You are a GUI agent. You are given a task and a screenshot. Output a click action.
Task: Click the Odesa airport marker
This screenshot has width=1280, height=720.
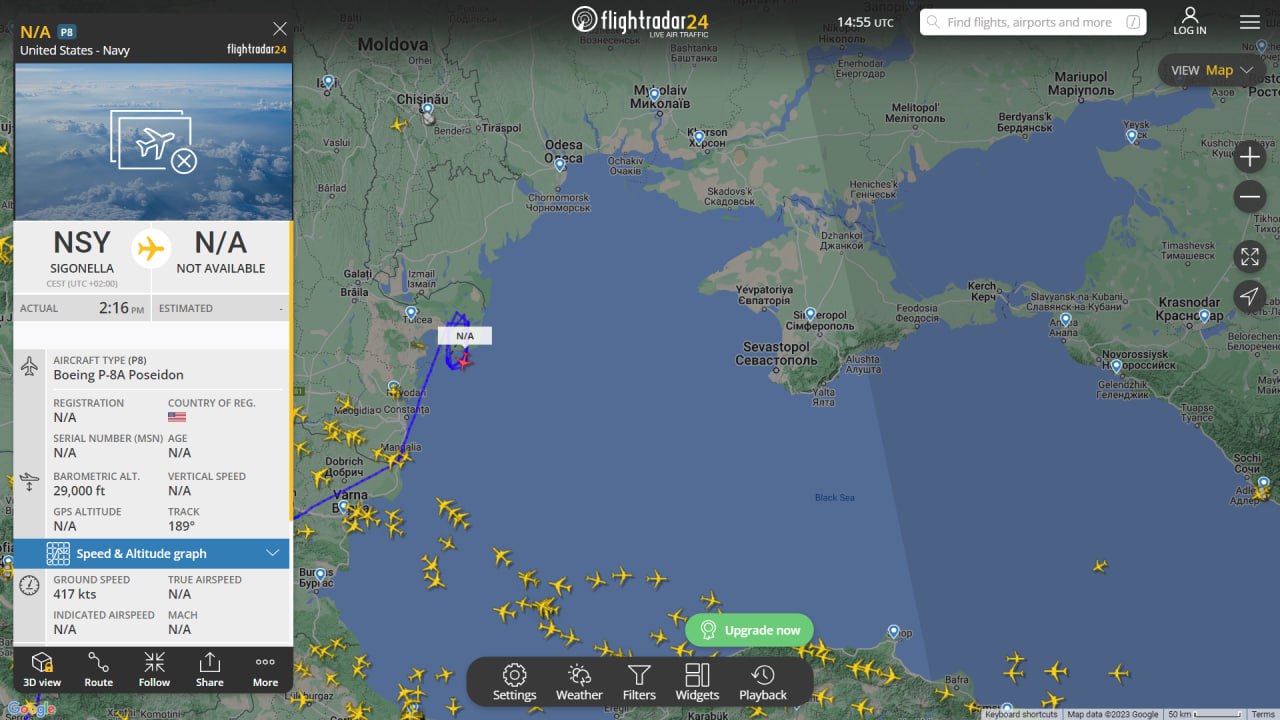(x=561, y=163)
